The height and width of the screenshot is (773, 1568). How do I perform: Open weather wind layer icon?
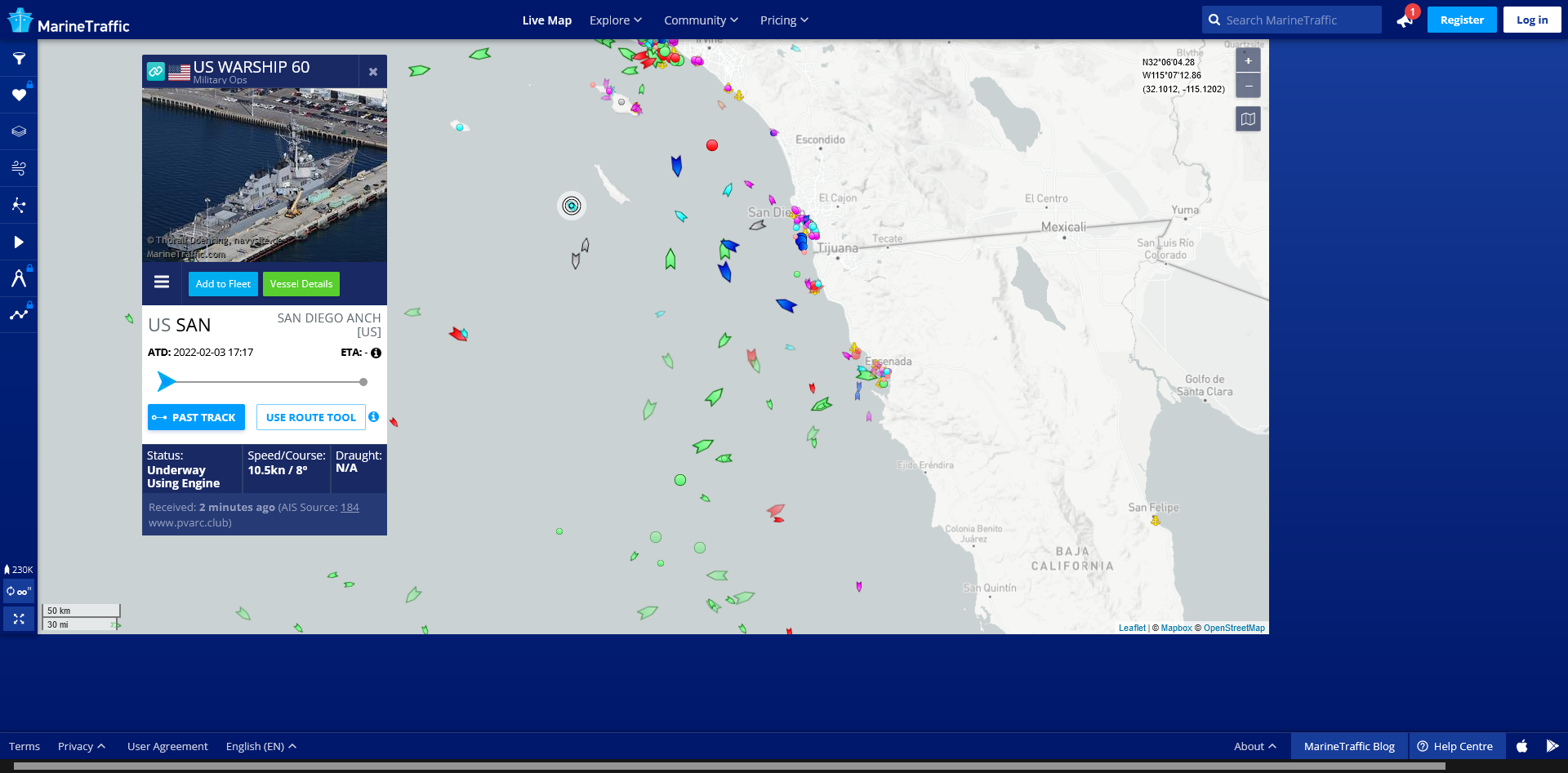[19, 168]
